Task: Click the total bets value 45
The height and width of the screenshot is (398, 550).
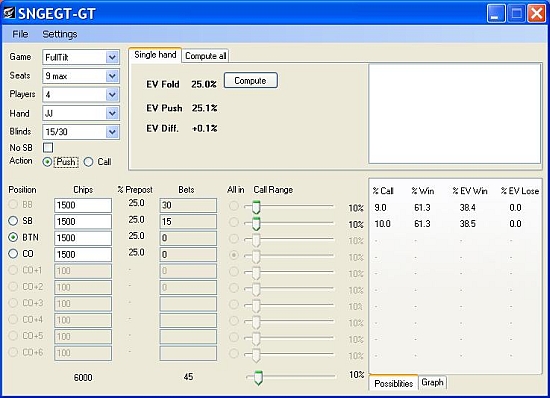Action: pos(188,377)
